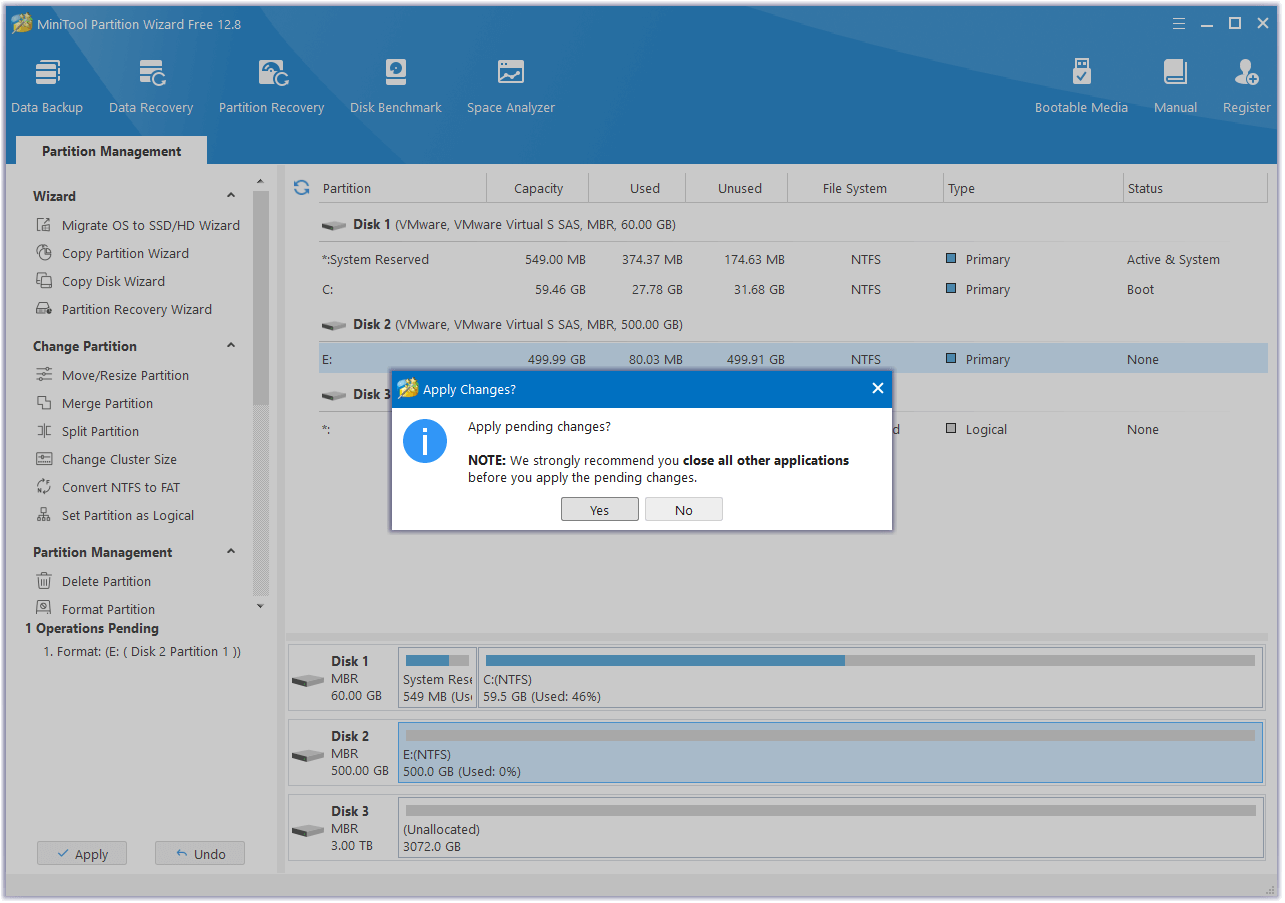Launch Data Recovery from toolbar
1285x903 pixels.
coord(151,86)
